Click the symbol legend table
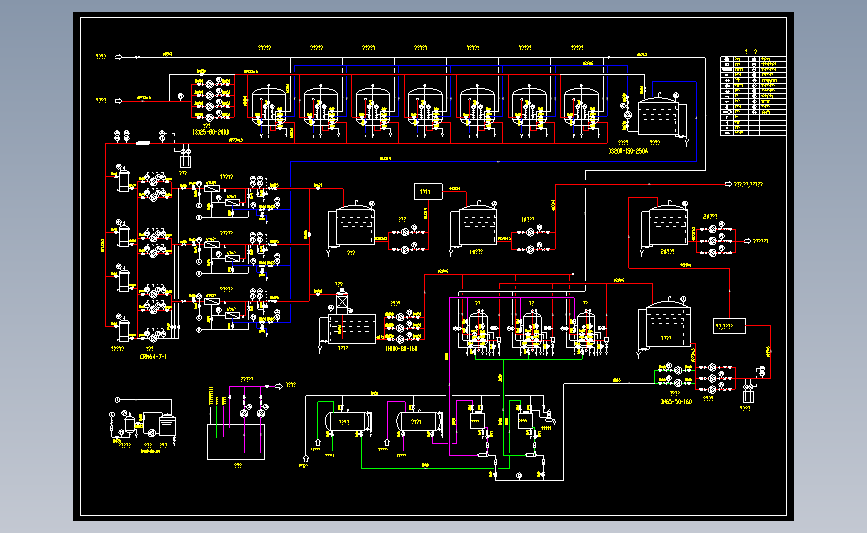This screenshot has height=533, width=867. [753, 95]
